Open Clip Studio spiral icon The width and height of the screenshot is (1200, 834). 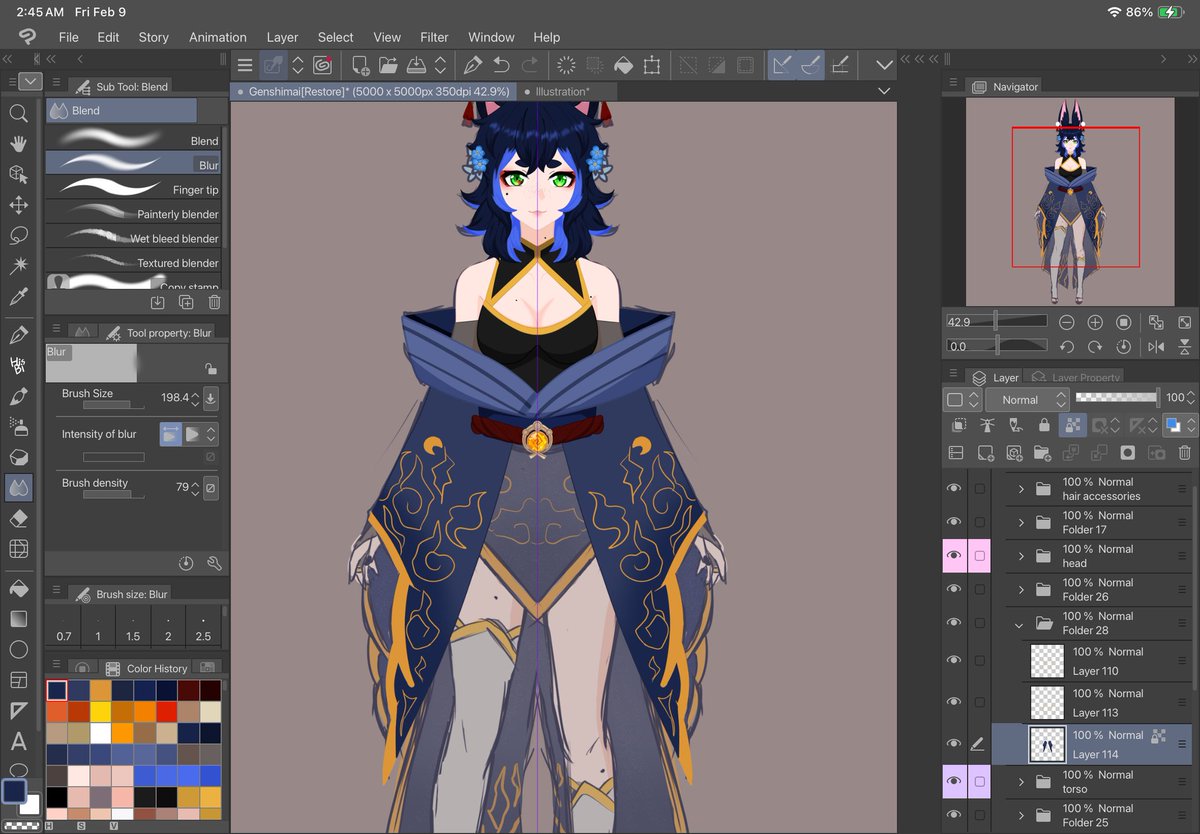click(x=322, y=66)
